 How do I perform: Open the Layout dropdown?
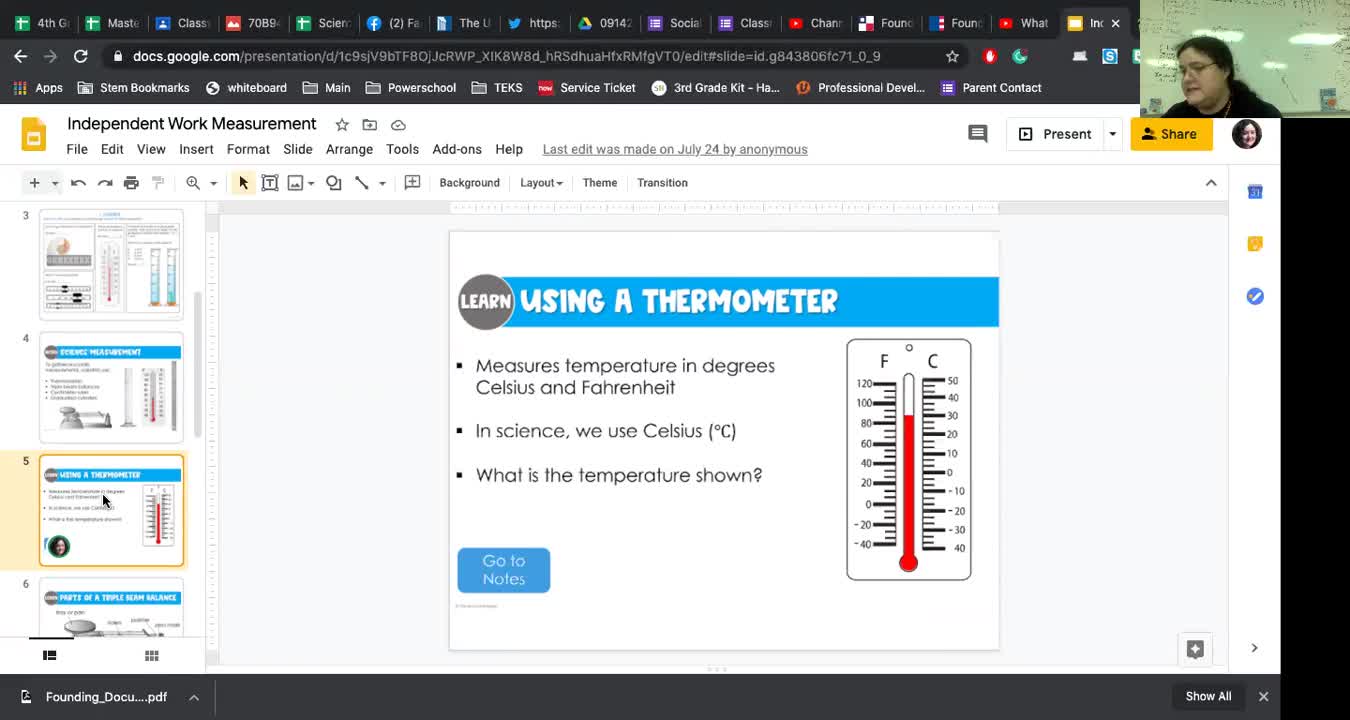(541, 183)
